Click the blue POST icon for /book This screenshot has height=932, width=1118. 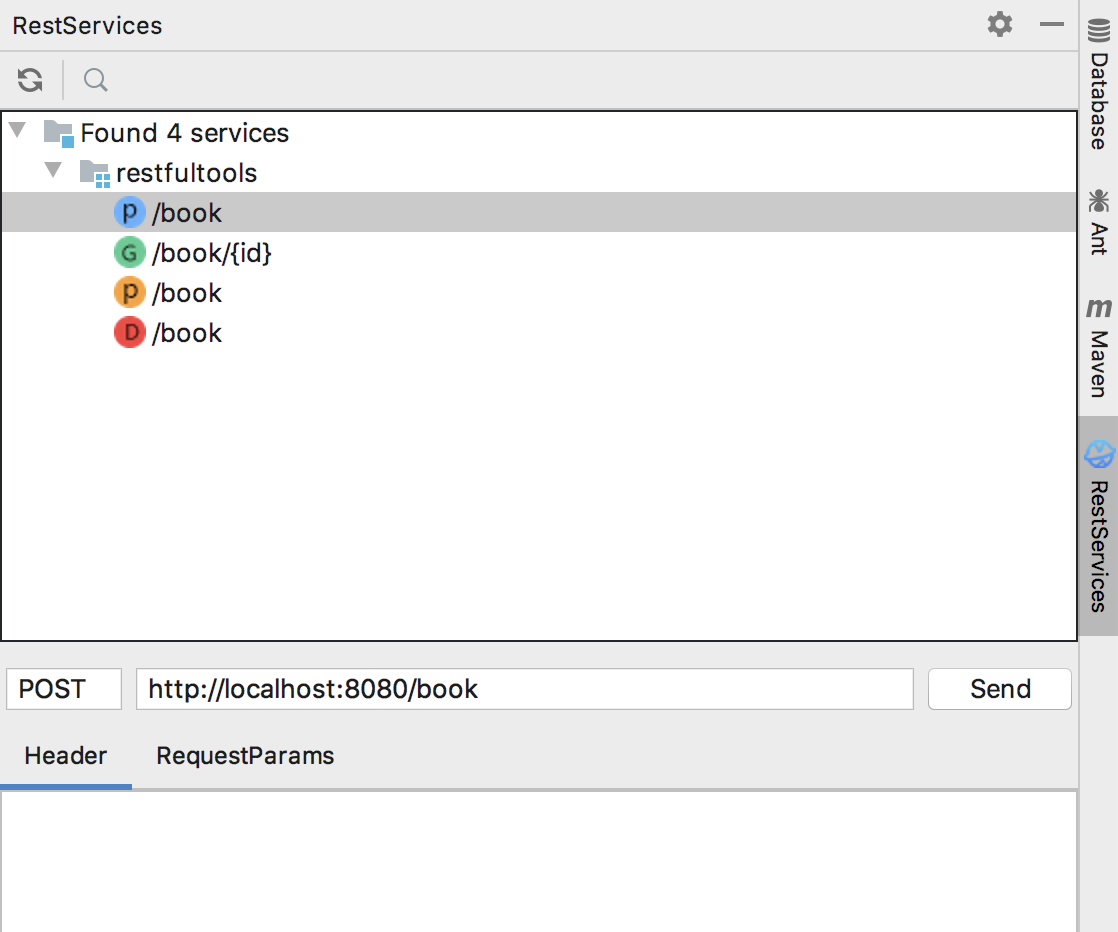129,213
